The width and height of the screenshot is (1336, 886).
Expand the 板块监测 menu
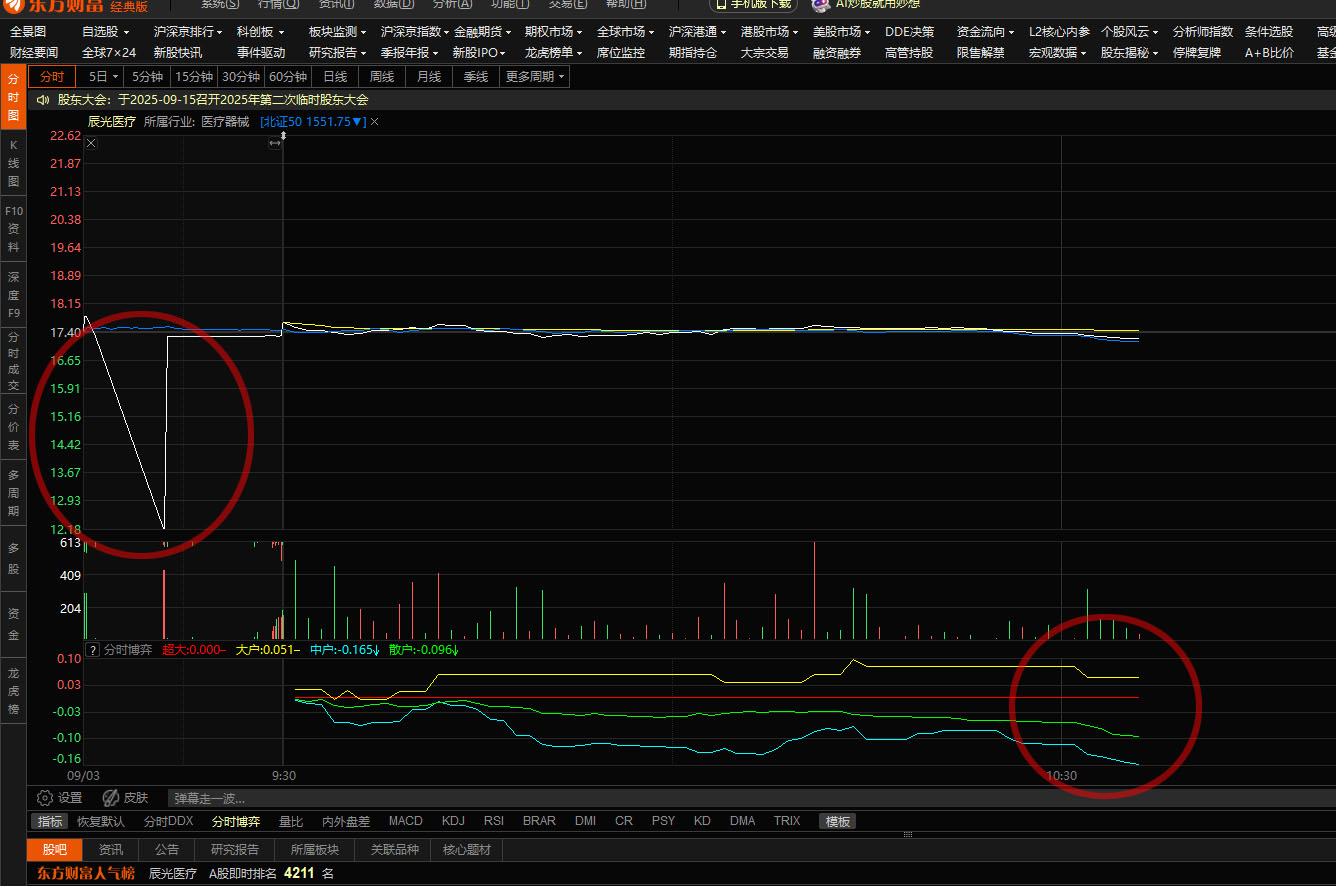coord(337,32)
